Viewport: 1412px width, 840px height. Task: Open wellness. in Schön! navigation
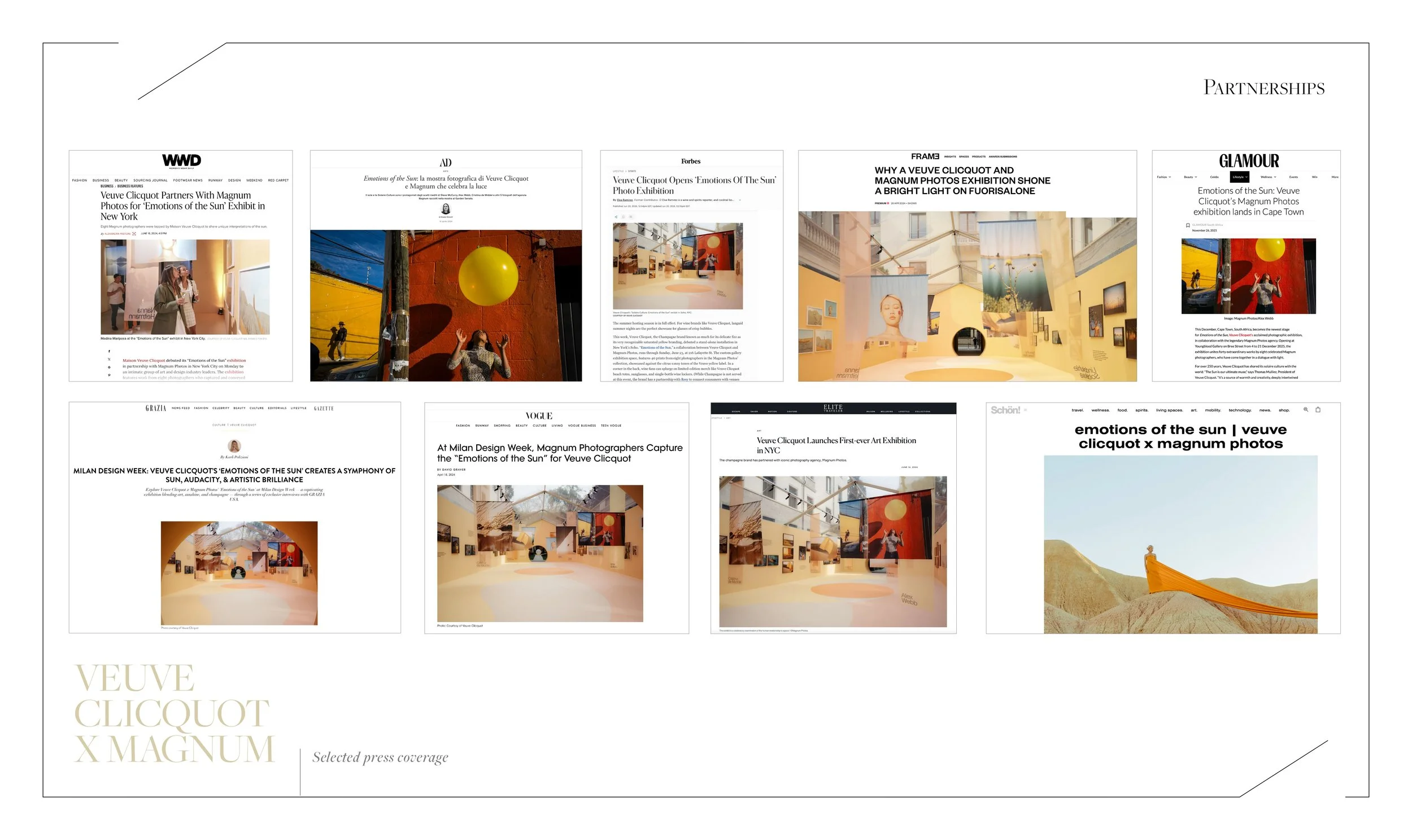click(1101, 410)
